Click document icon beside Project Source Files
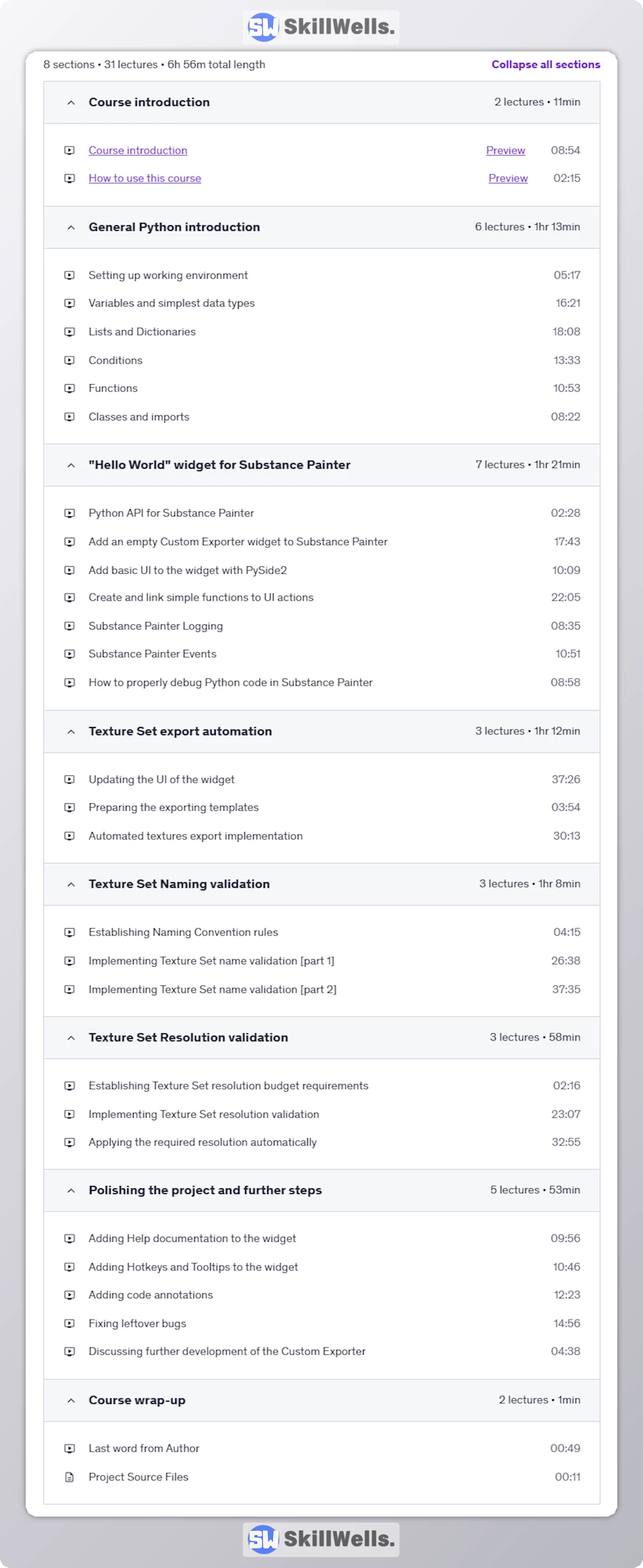The width and height of the screenshot is (643, 1568). click(69, 1477)
